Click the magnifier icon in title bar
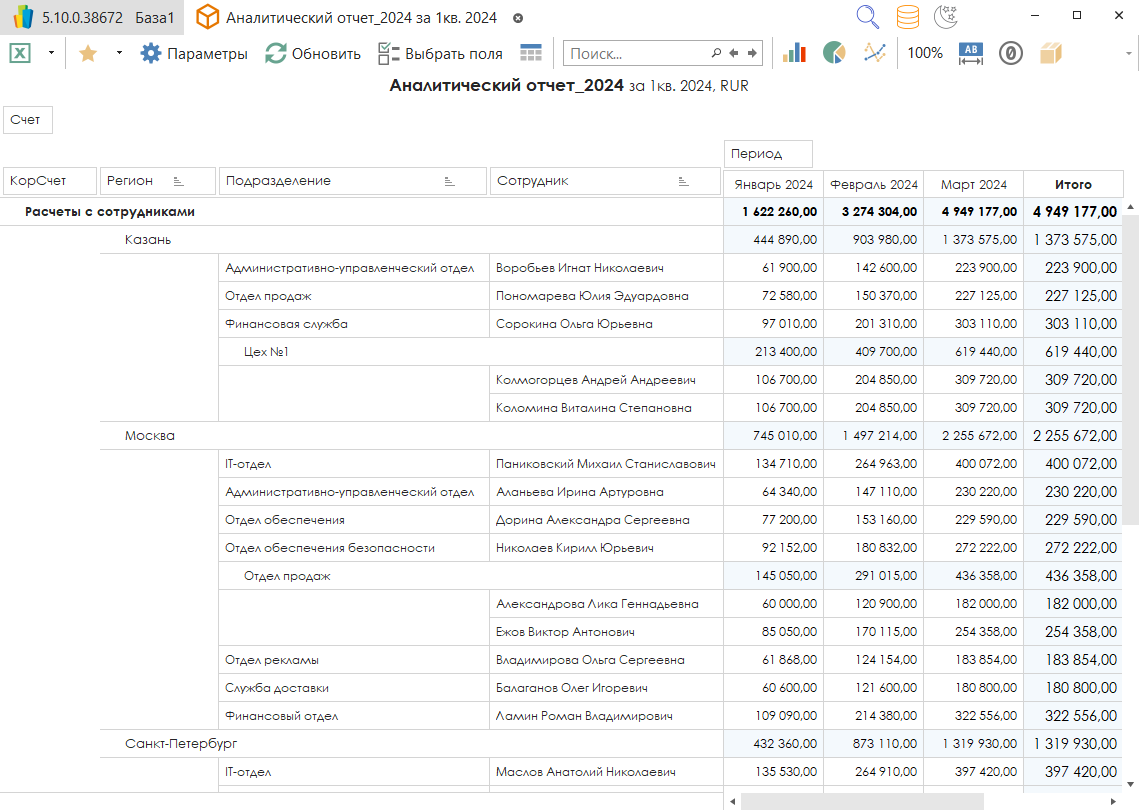The image size is (1139, 810). pyautogui.click(x=867, y=17)
